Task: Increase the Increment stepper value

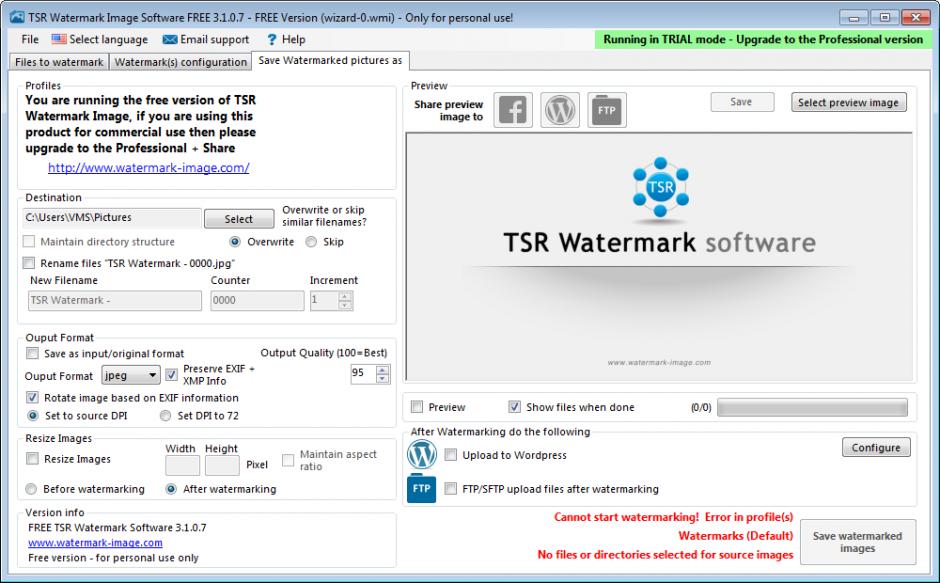Action: 345,296
